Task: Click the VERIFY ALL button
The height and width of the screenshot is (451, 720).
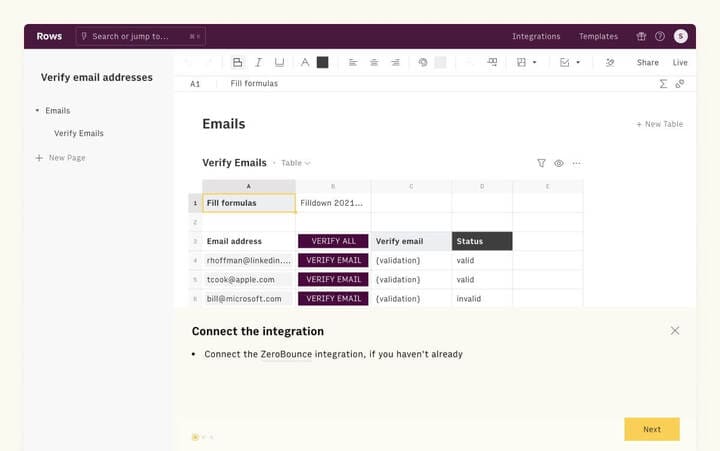Action: click(x=333, y=241)
